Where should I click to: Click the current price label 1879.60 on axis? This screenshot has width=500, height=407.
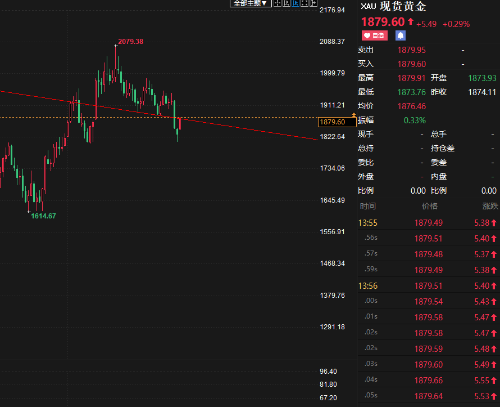(x=337, y=122)
